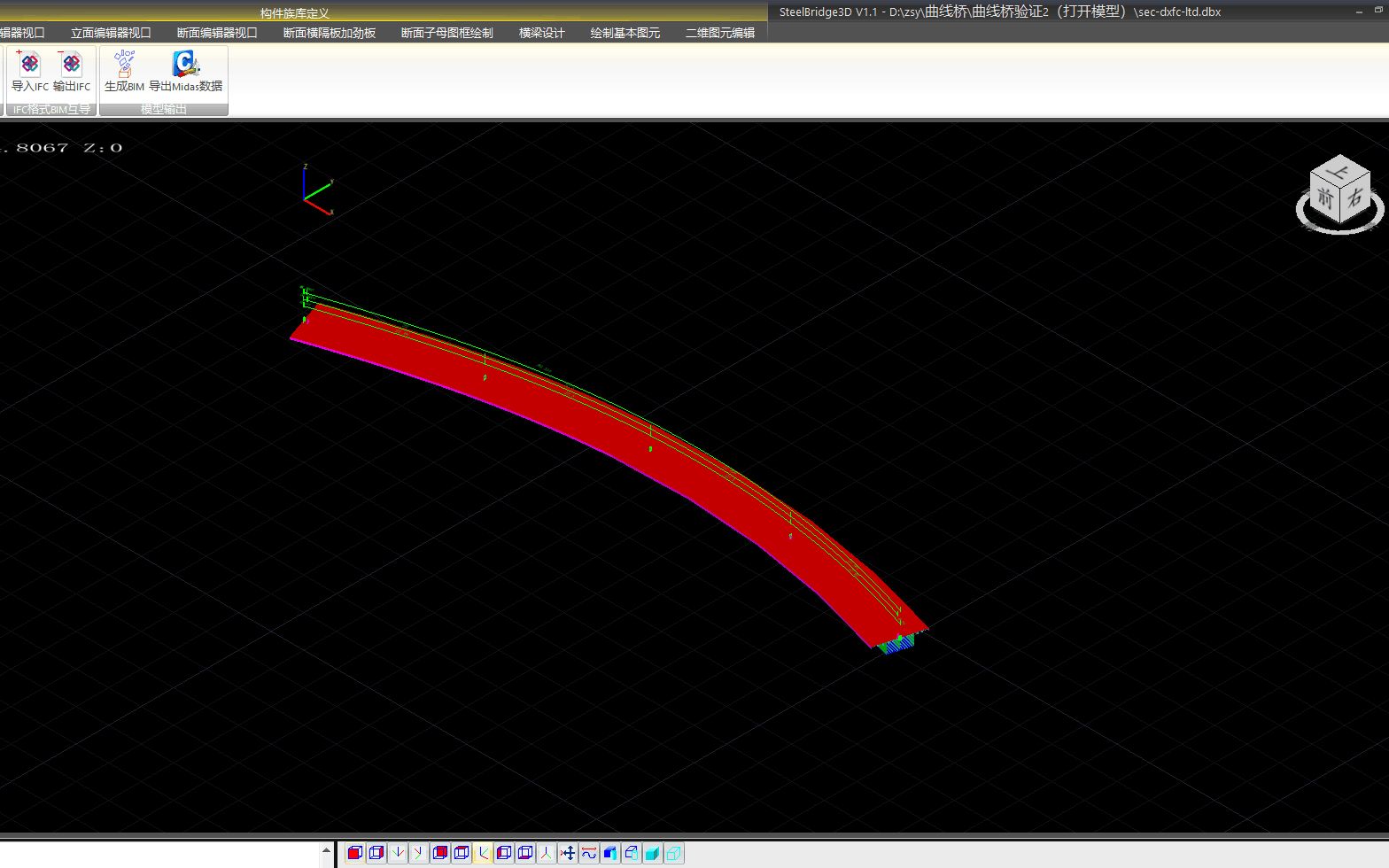Click the wireframe box with cylinder icon
The image size is (1389, 868).
tap(632, 853)
